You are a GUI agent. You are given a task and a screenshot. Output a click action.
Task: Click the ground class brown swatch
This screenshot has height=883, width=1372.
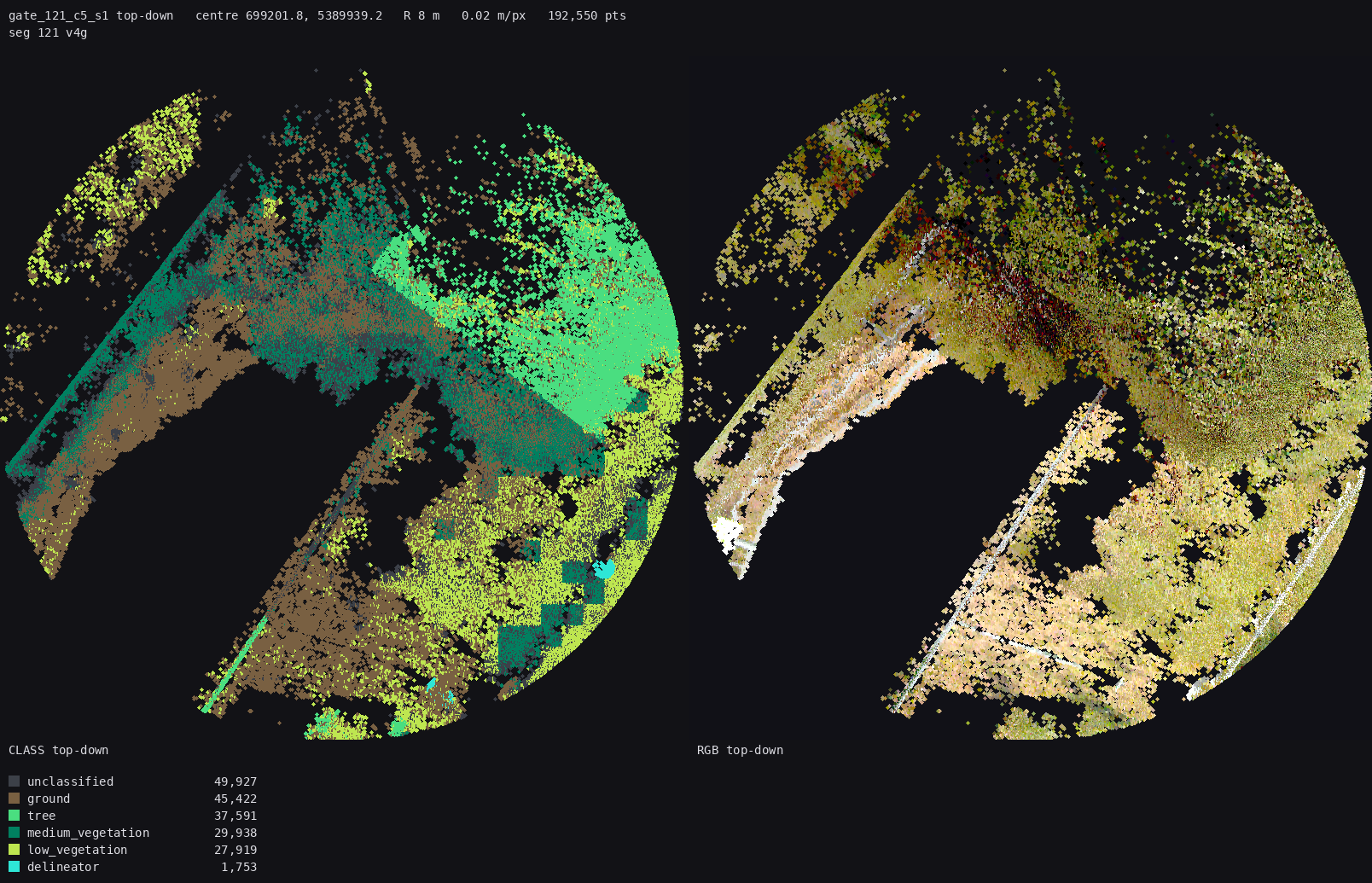14,799
